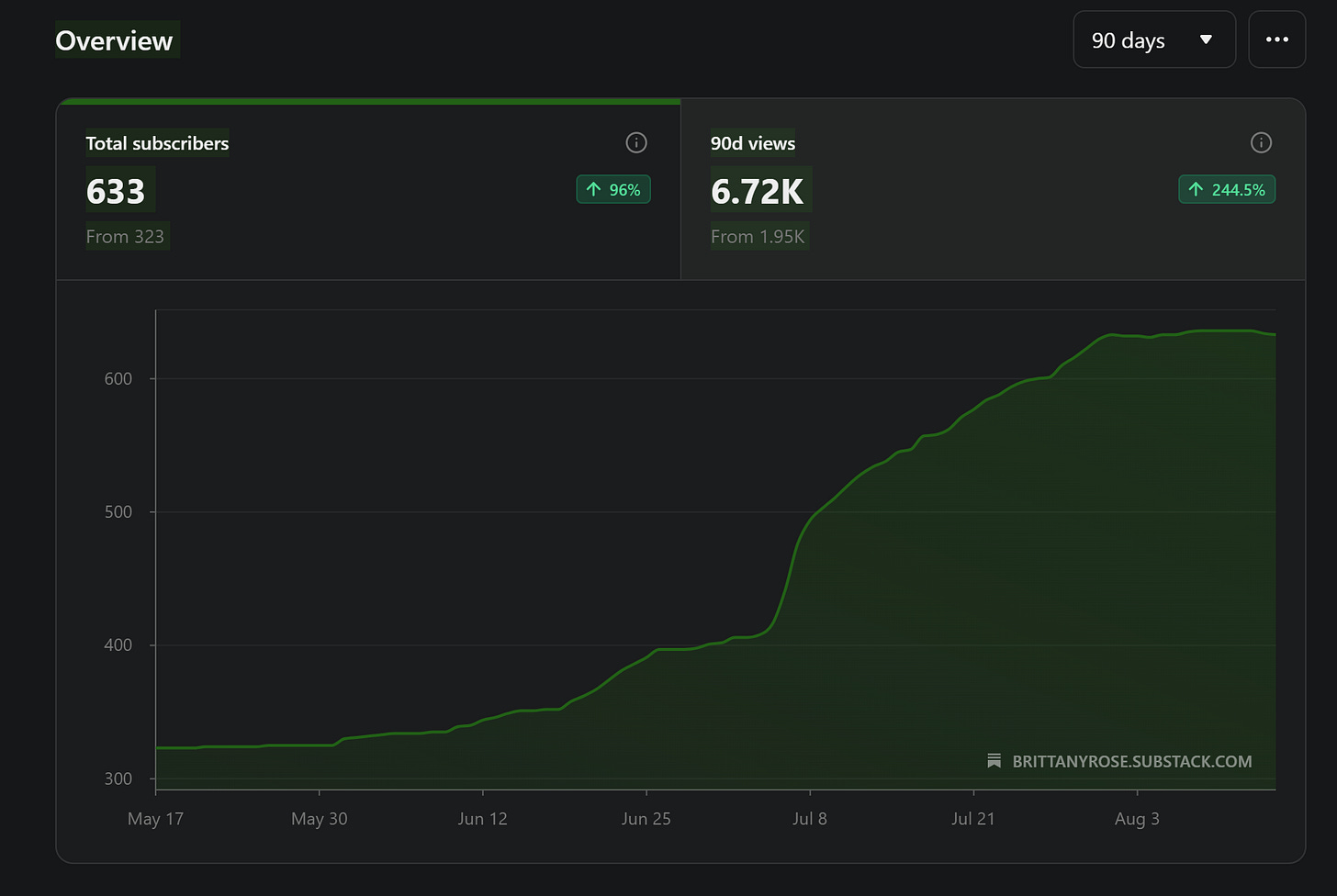The height and width of the screenshot is (896, 1337).
Task: Open the three-dots more options menu
Action: point(1276,39)
